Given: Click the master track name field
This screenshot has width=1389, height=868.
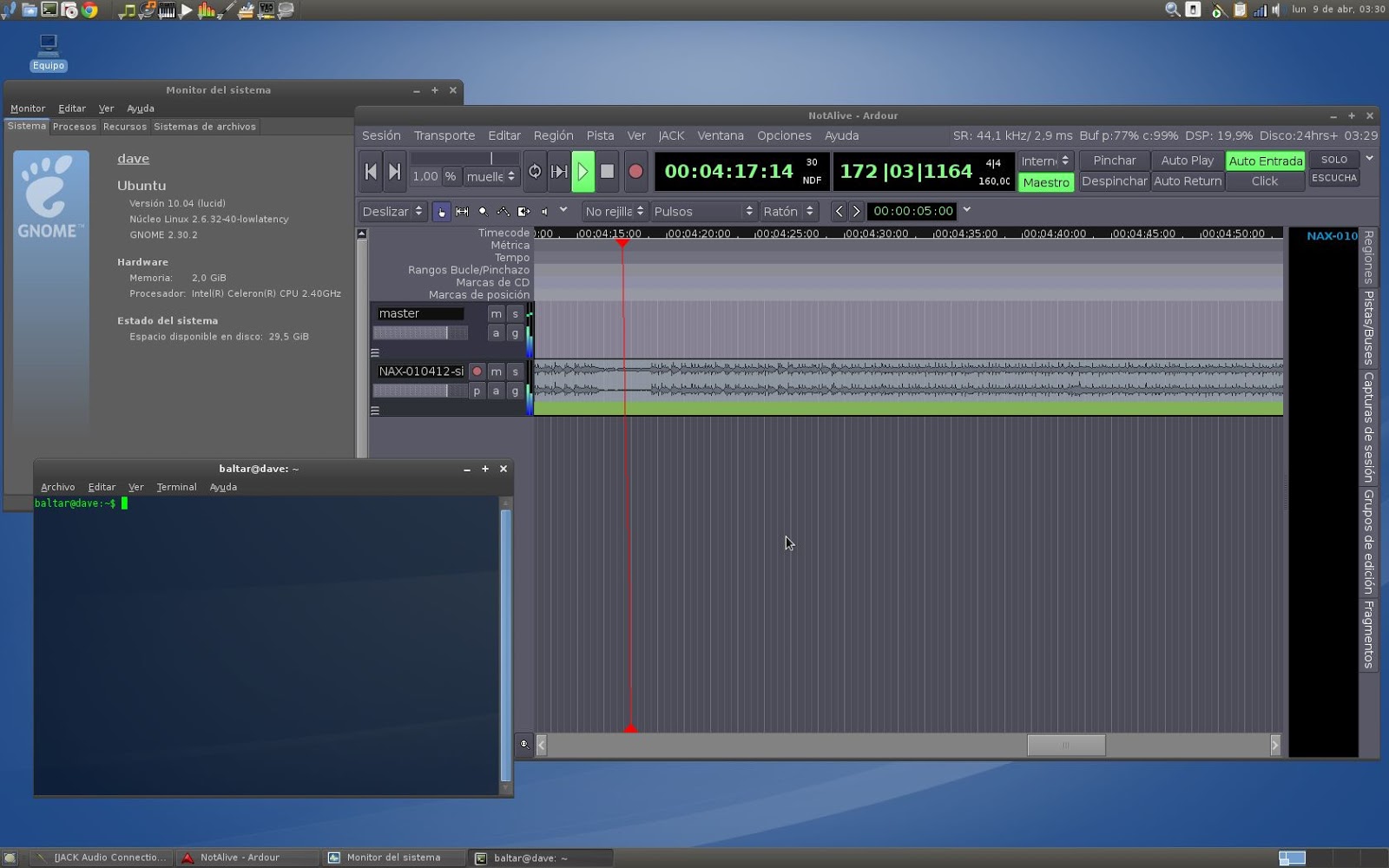Looking at the screenshot, I should 420,313.
